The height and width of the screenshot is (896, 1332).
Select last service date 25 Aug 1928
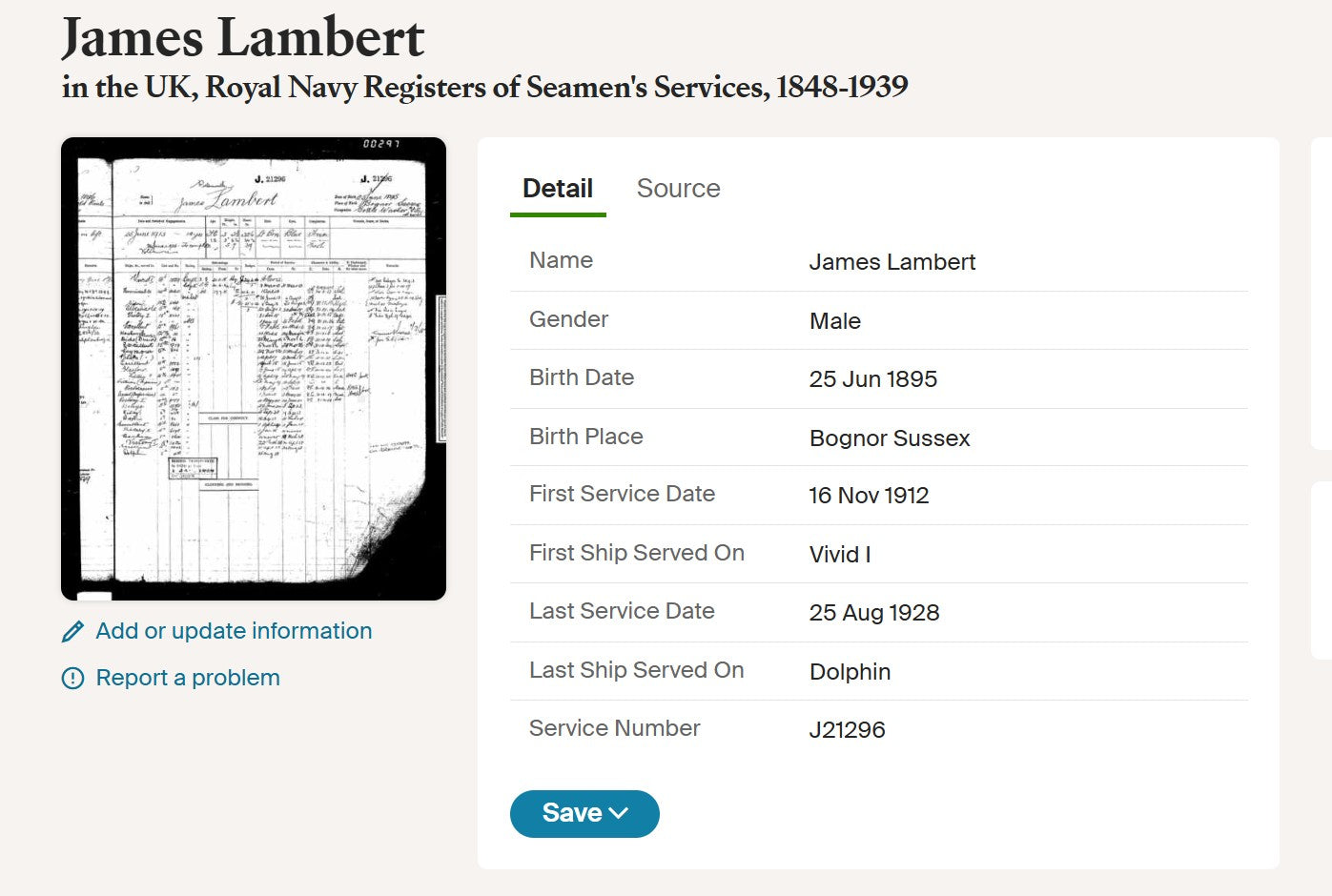(873, 613)
